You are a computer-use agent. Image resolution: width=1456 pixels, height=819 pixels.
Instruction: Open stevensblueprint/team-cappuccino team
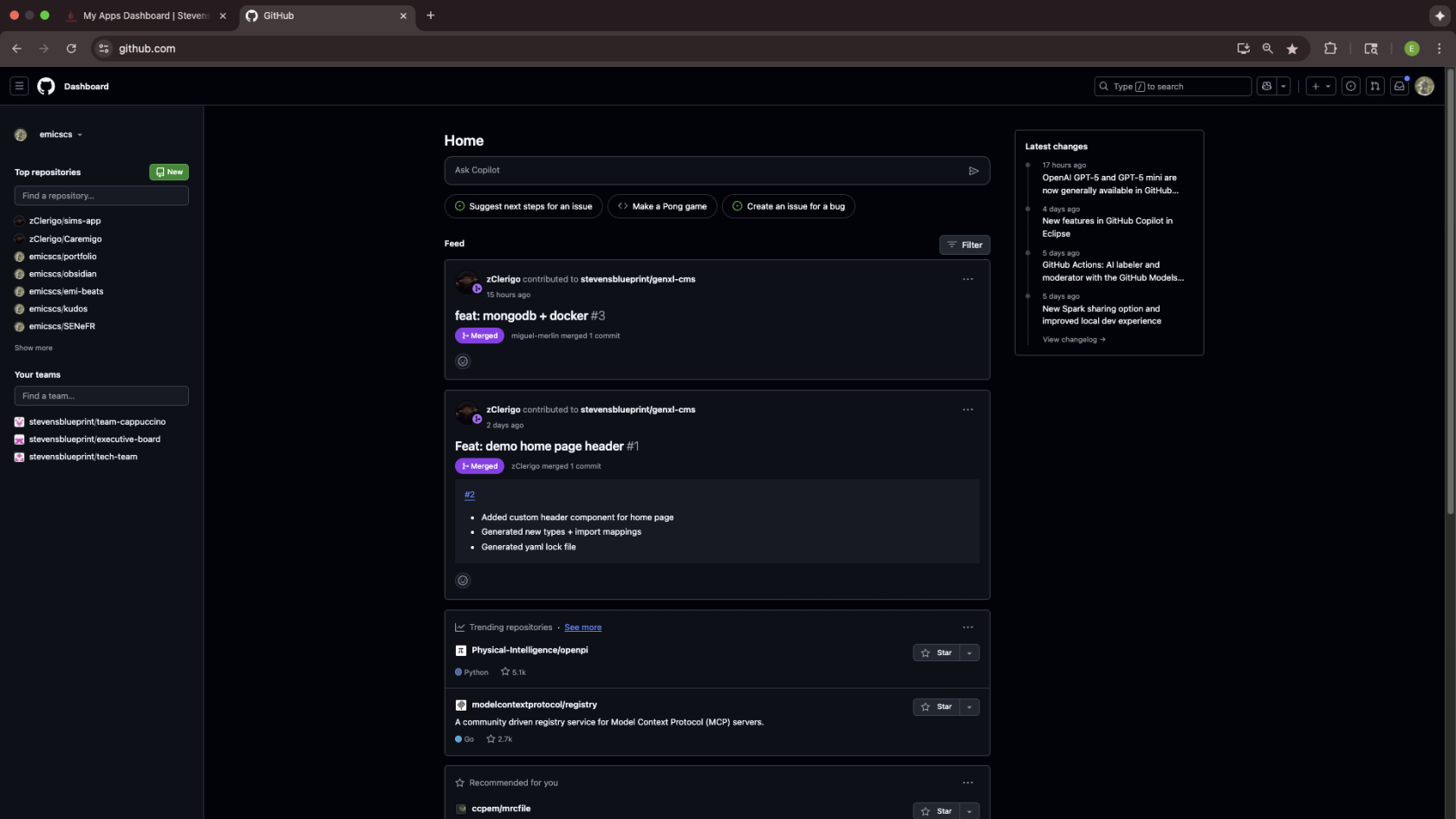97,422
